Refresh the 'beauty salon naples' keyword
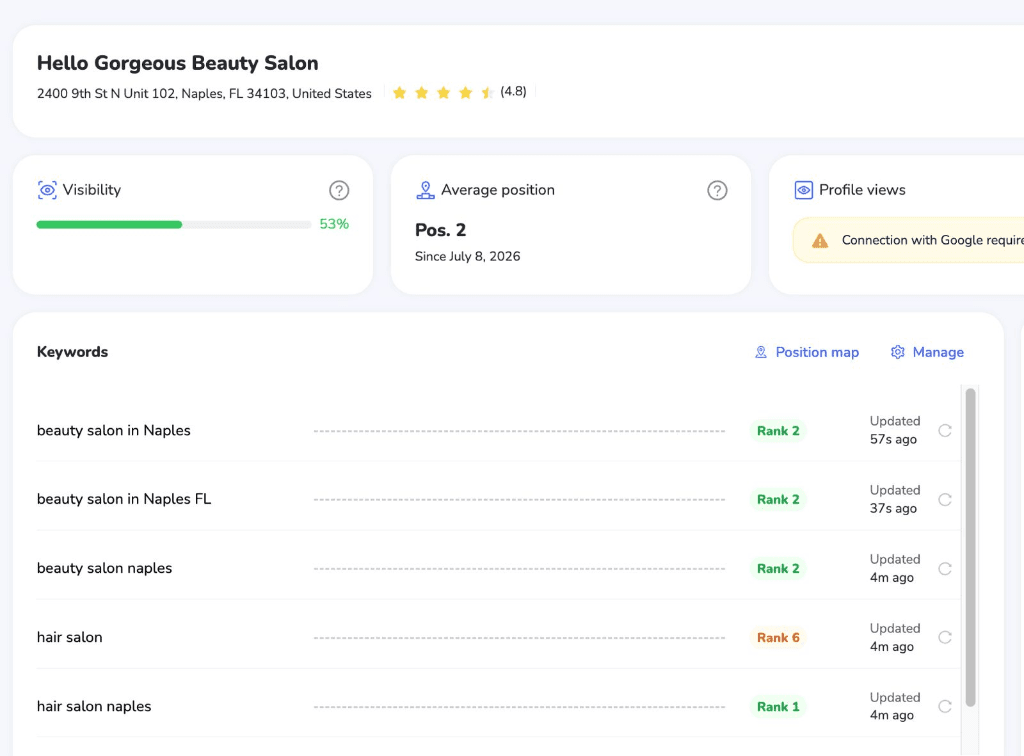1024x756 pixels. [945, 569]
